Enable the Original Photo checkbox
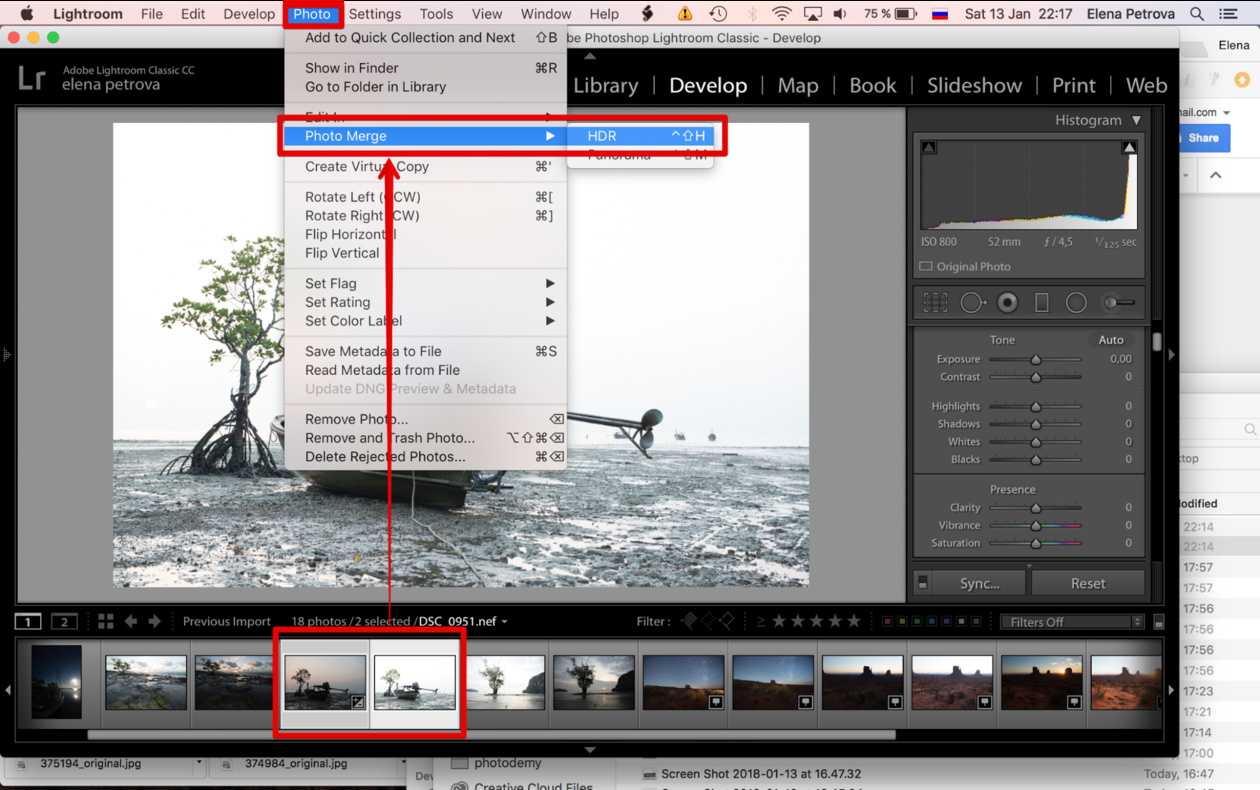Image resolution: width=1260 pixels, height=790 pixels. pos(925,267)
